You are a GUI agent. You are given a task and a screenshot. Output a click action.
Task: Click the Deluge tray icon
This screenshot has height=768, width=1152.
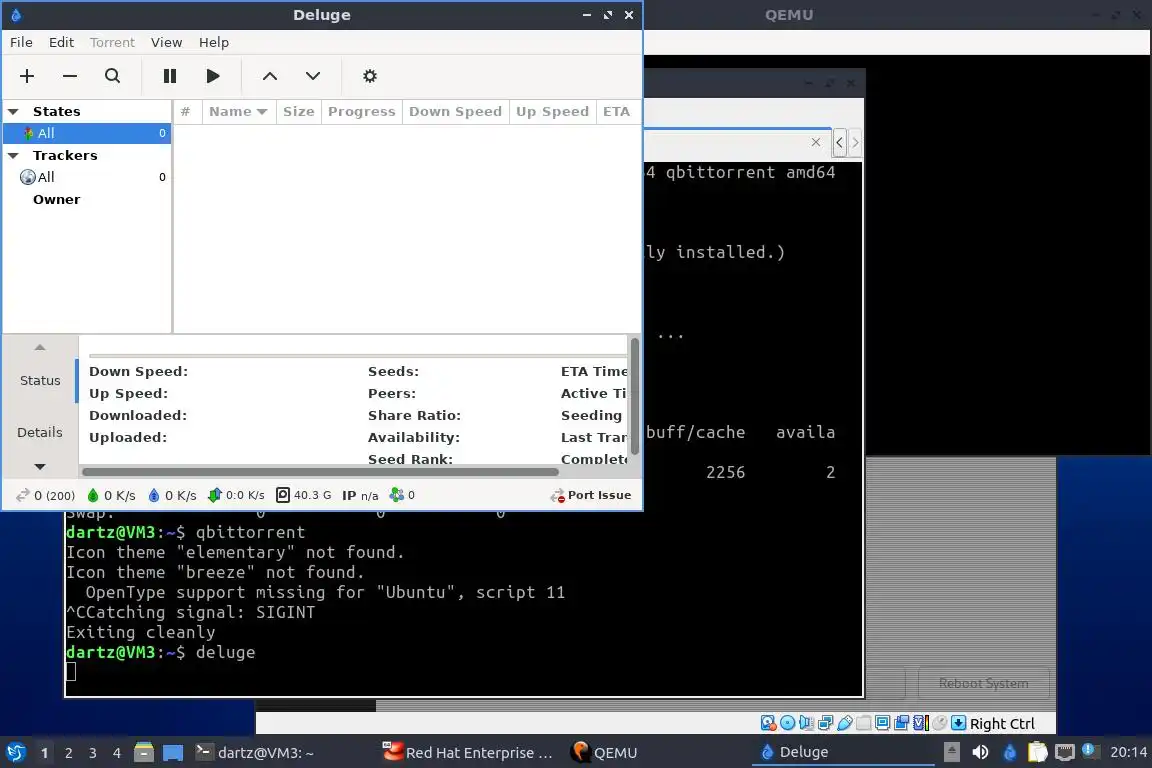point(1009,752)
